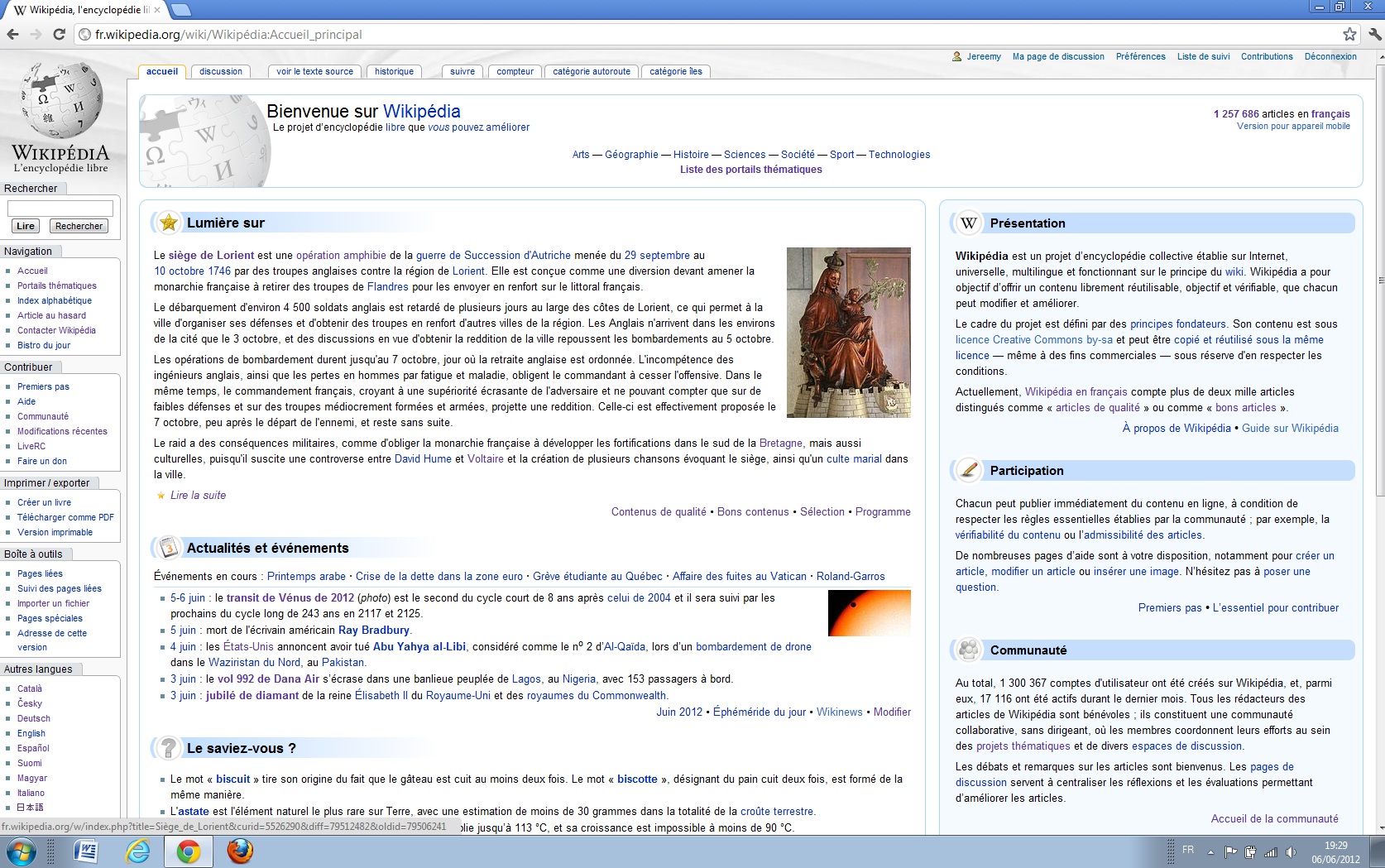Click the browser back arrow
This screenshot has width=1385, height=868.
click(12, 34)
